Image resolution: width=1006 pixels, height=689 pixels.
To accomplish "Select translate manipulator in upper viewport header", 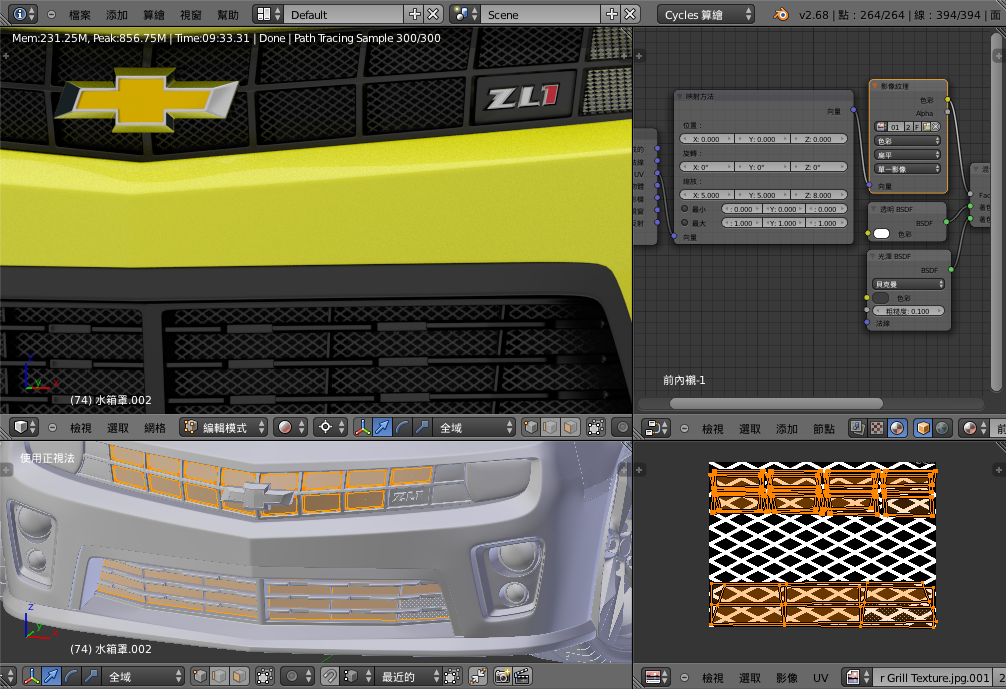I will (x=382, y=427).
